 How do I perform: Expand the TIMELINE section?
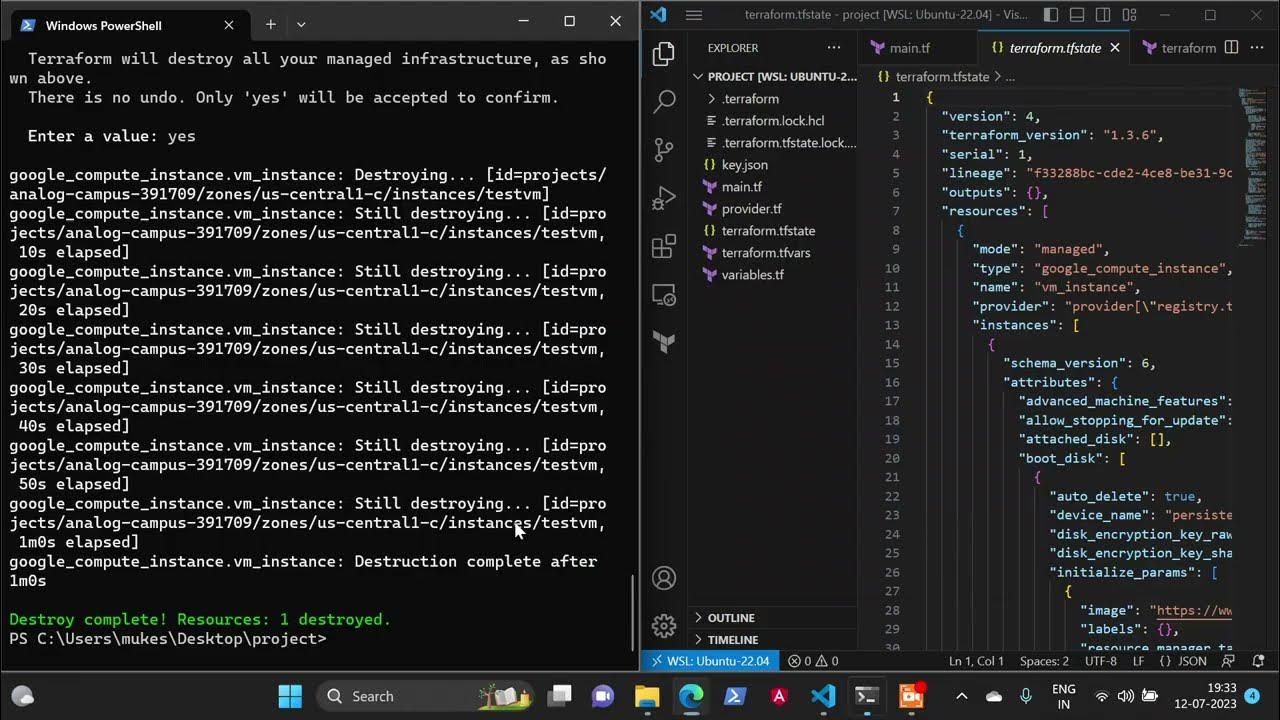click(x=775, y=640)
